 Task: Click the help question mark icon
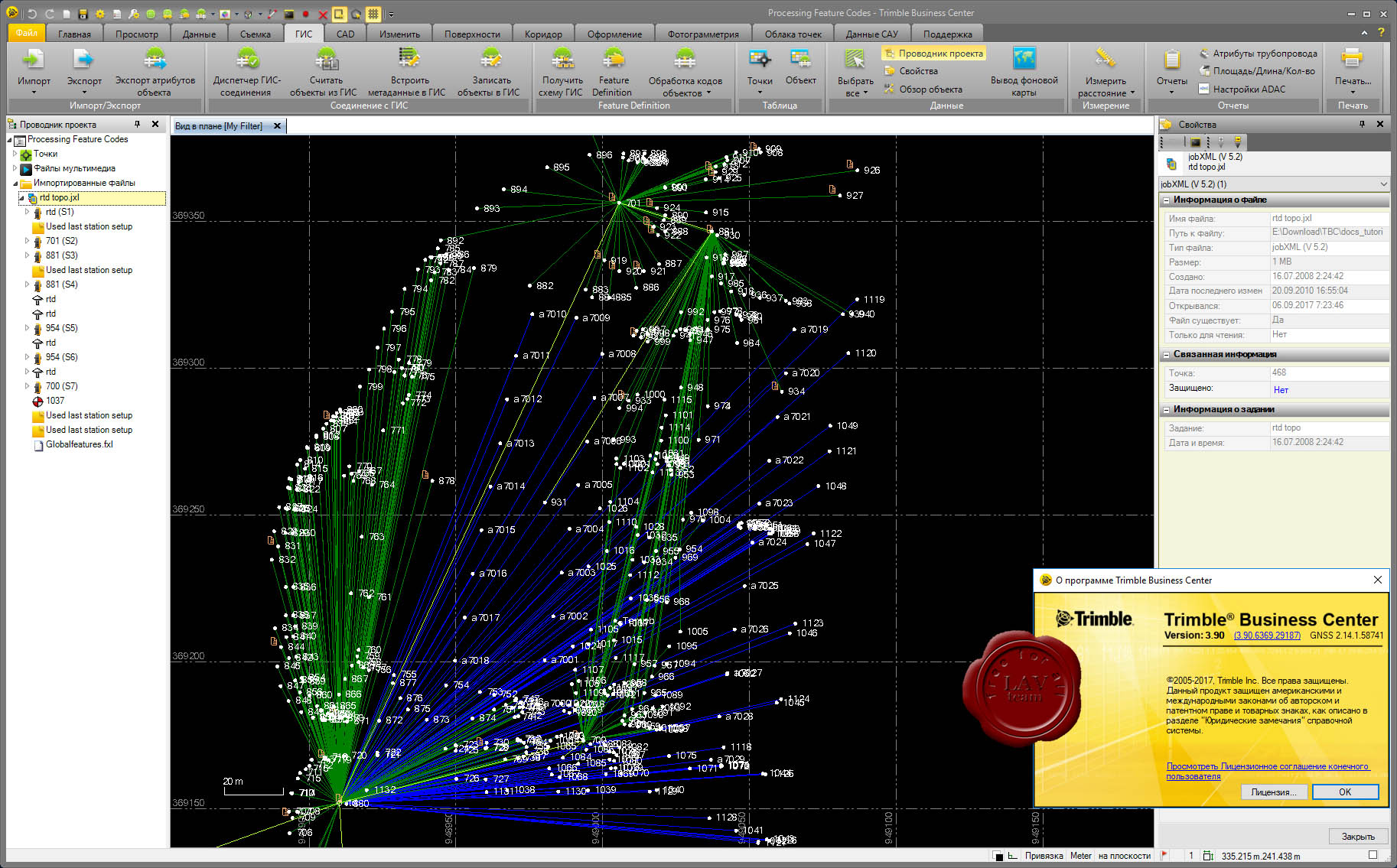click(1381, 33)
